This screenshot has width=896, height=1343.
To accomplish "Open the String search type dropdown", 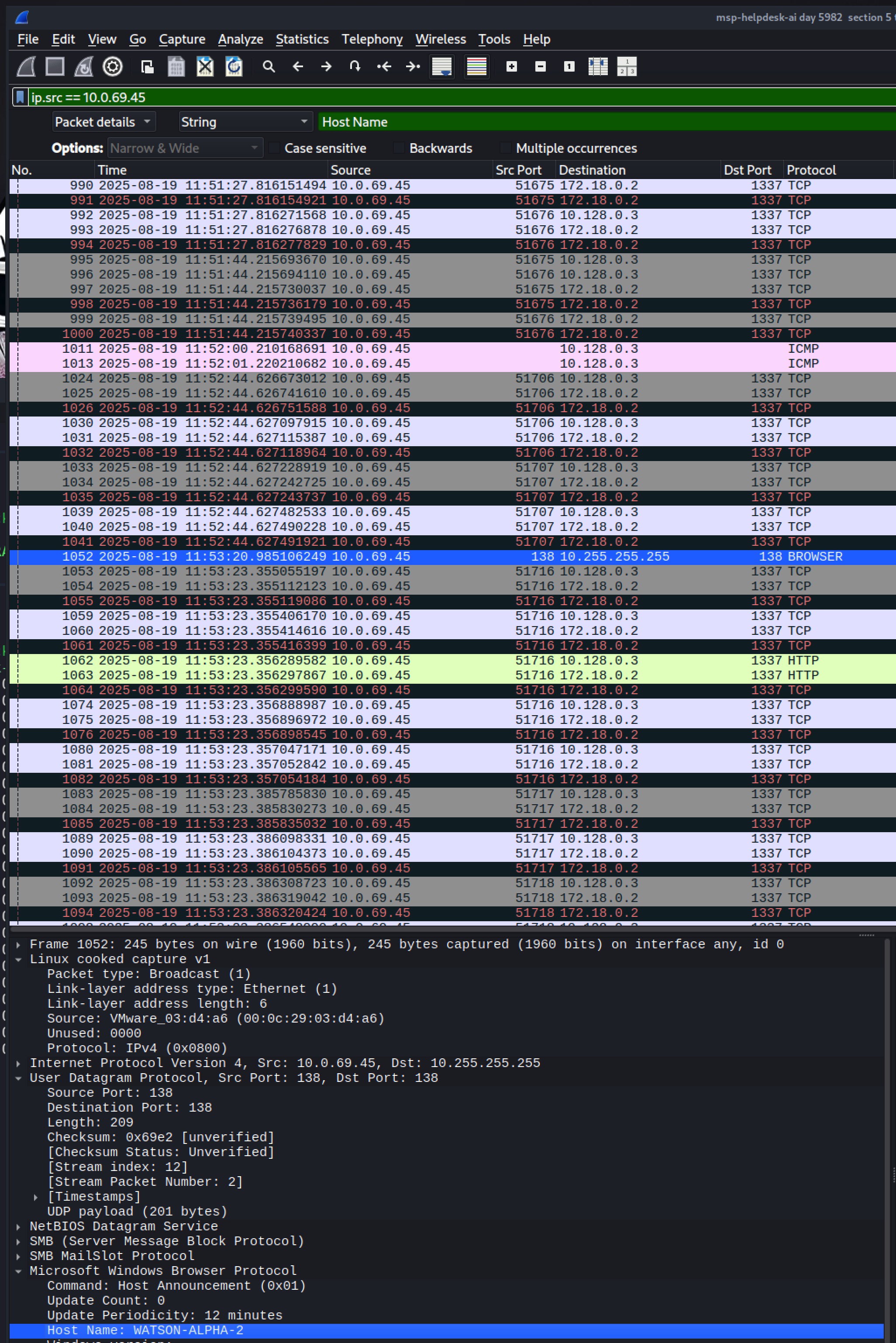I will 245,122.
